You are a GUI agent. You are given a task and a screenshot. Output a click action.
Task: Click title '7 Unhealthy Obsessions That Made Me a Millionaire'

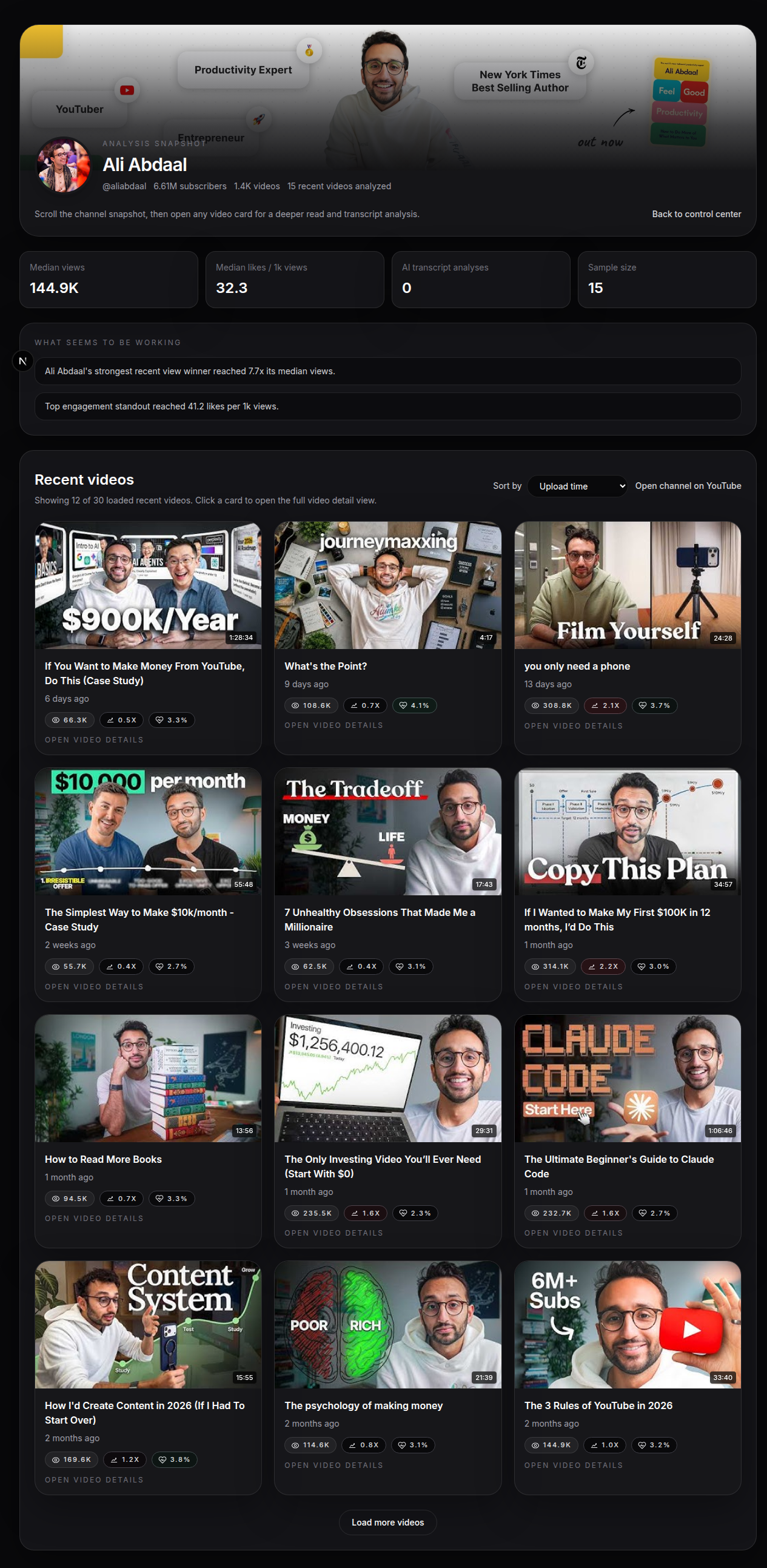point(380,920)
